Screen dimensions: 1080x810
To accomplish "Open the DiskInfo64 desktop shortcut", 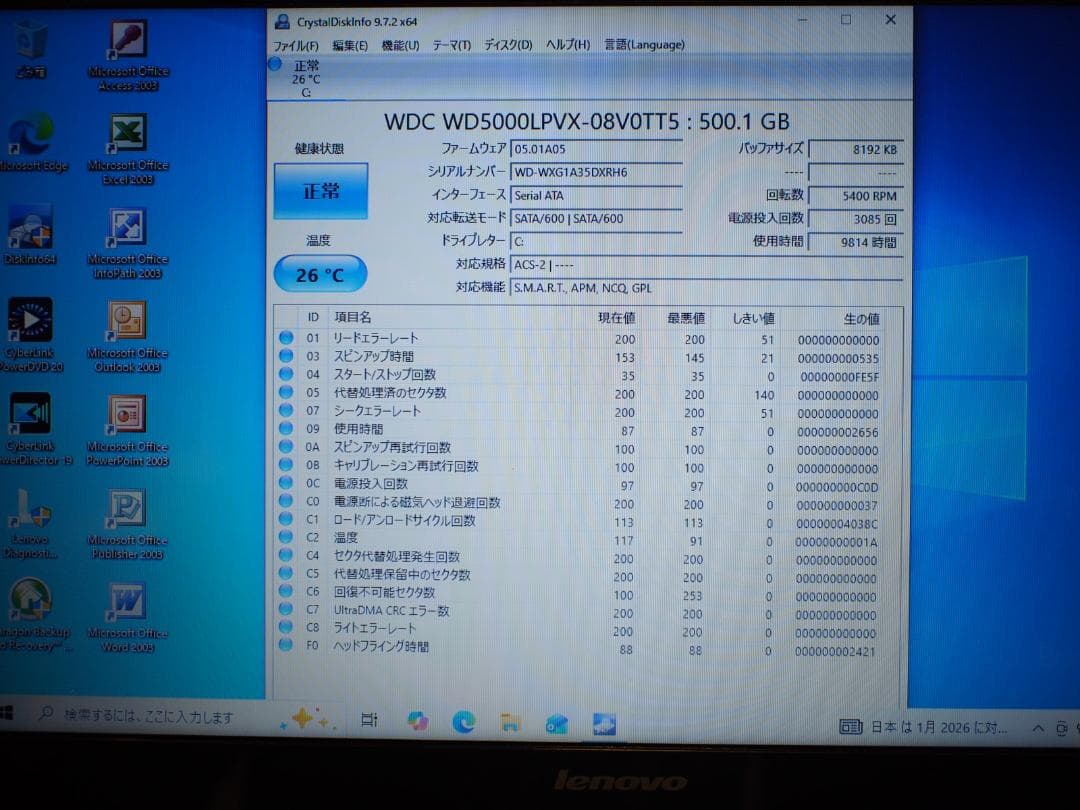I will (x=30, y=234).
